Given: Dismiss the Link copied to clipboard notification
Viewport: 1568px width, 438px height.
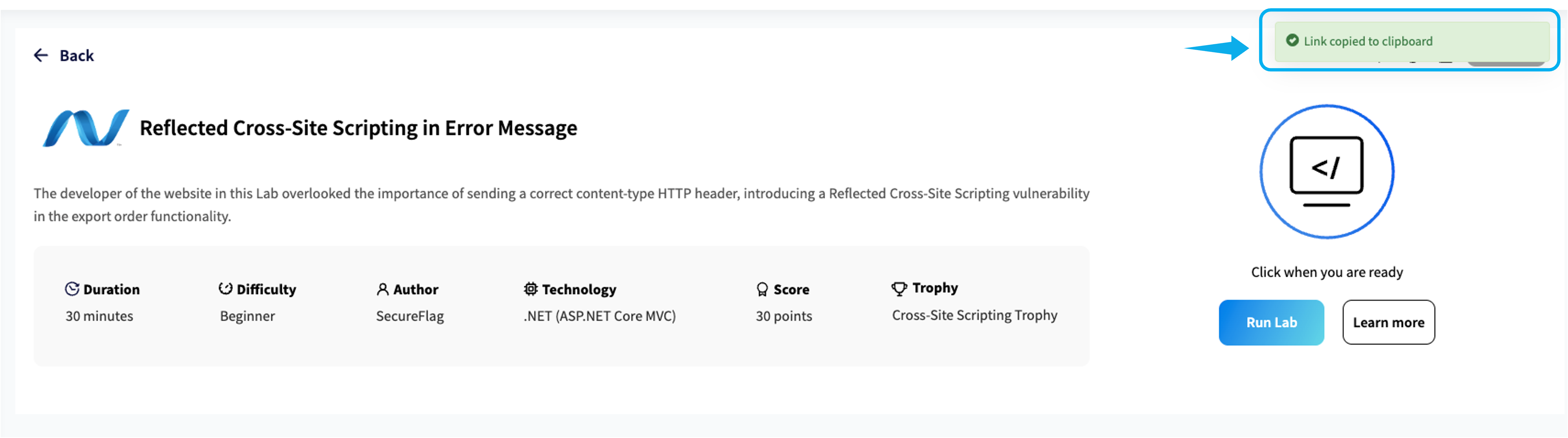Looking at the screenshot, I should (1411, 41).
